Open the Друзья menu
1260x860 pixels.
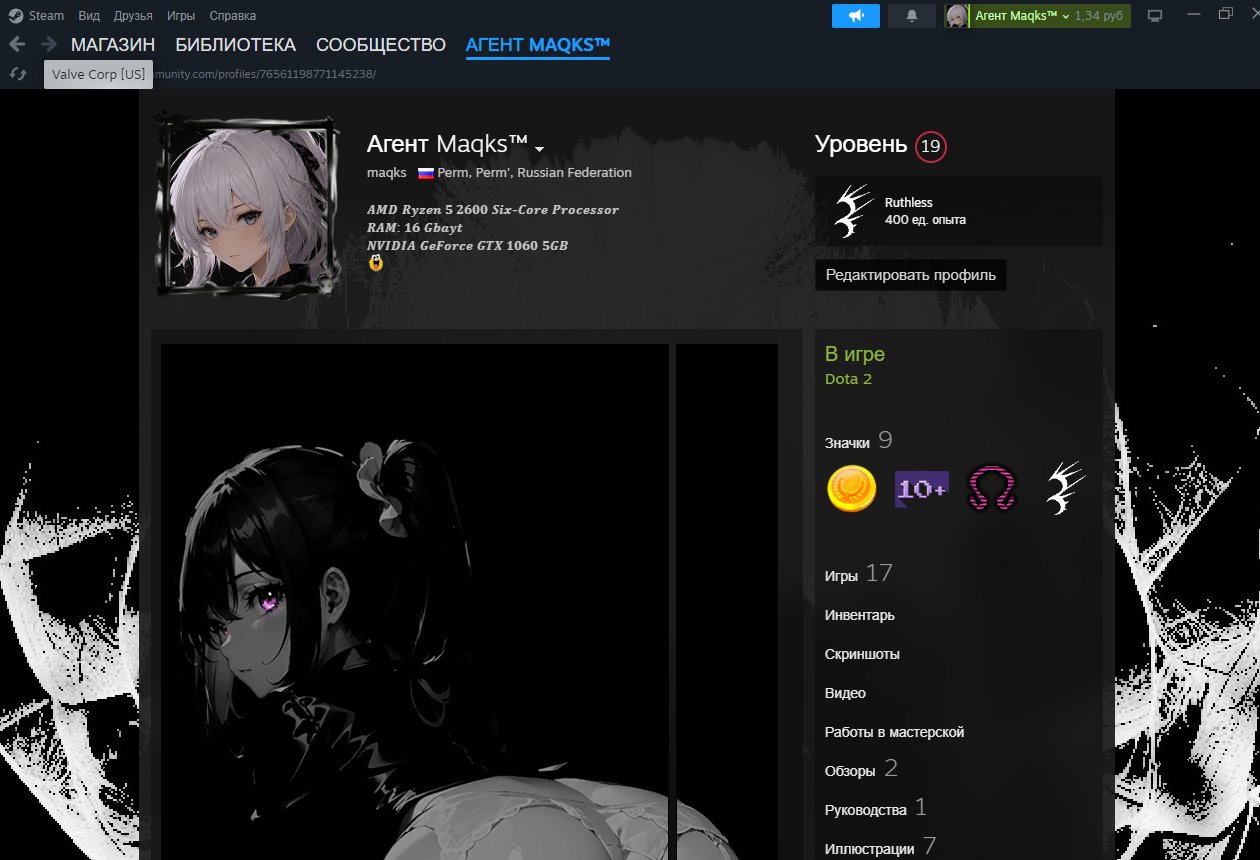[x=133, y=16]
